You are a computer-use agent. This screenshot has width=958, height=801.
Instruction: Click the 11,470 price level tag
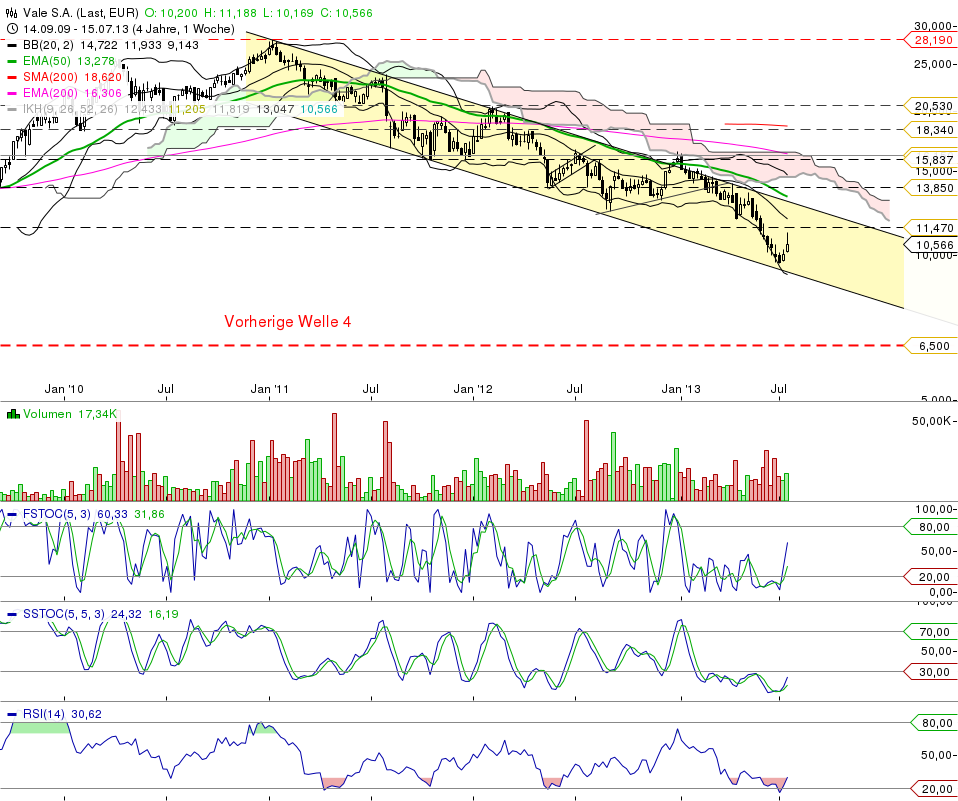coord(930,228)
